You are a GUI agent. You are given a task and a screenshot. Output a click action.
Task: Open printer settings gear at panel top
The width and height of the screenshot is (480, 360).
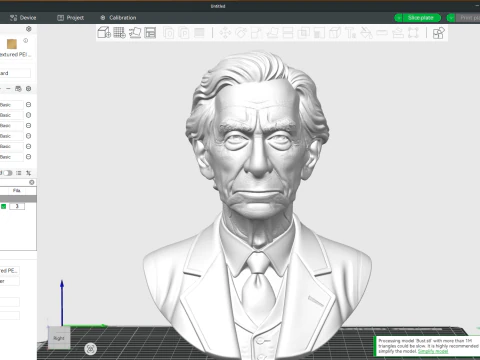[x=29, y=29]
